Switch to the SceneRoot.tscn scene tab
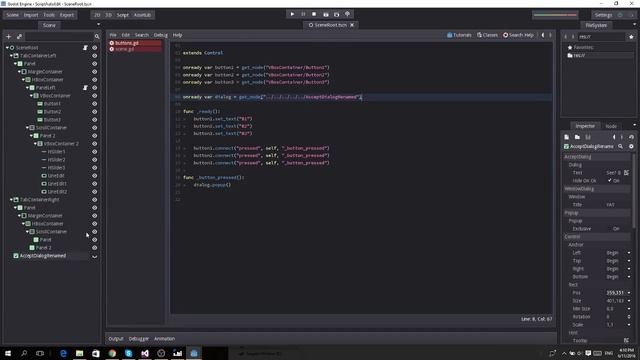The image size is (640, 360). (x=331, y=25)
